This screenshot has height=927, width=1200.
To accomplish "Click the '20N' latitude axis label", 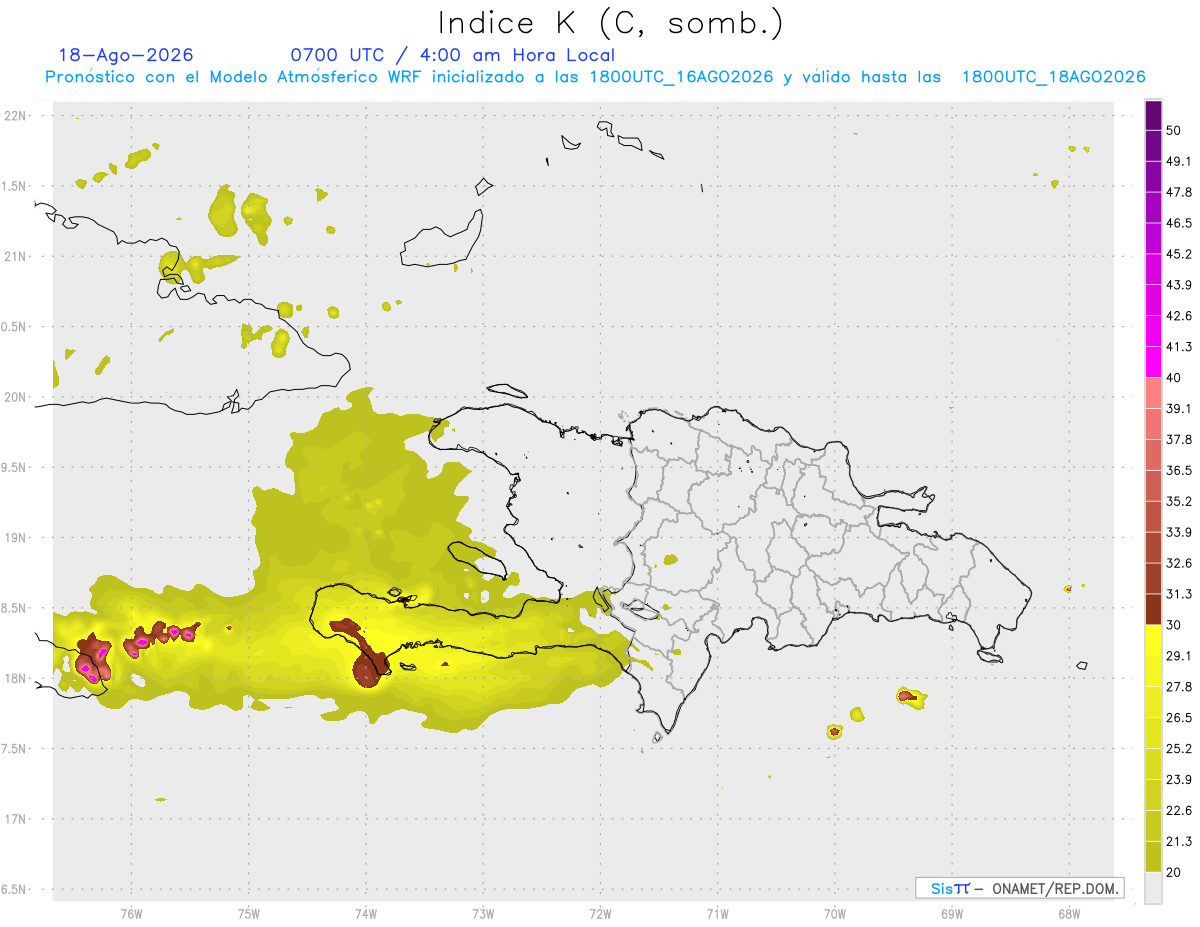I will 17,397.
